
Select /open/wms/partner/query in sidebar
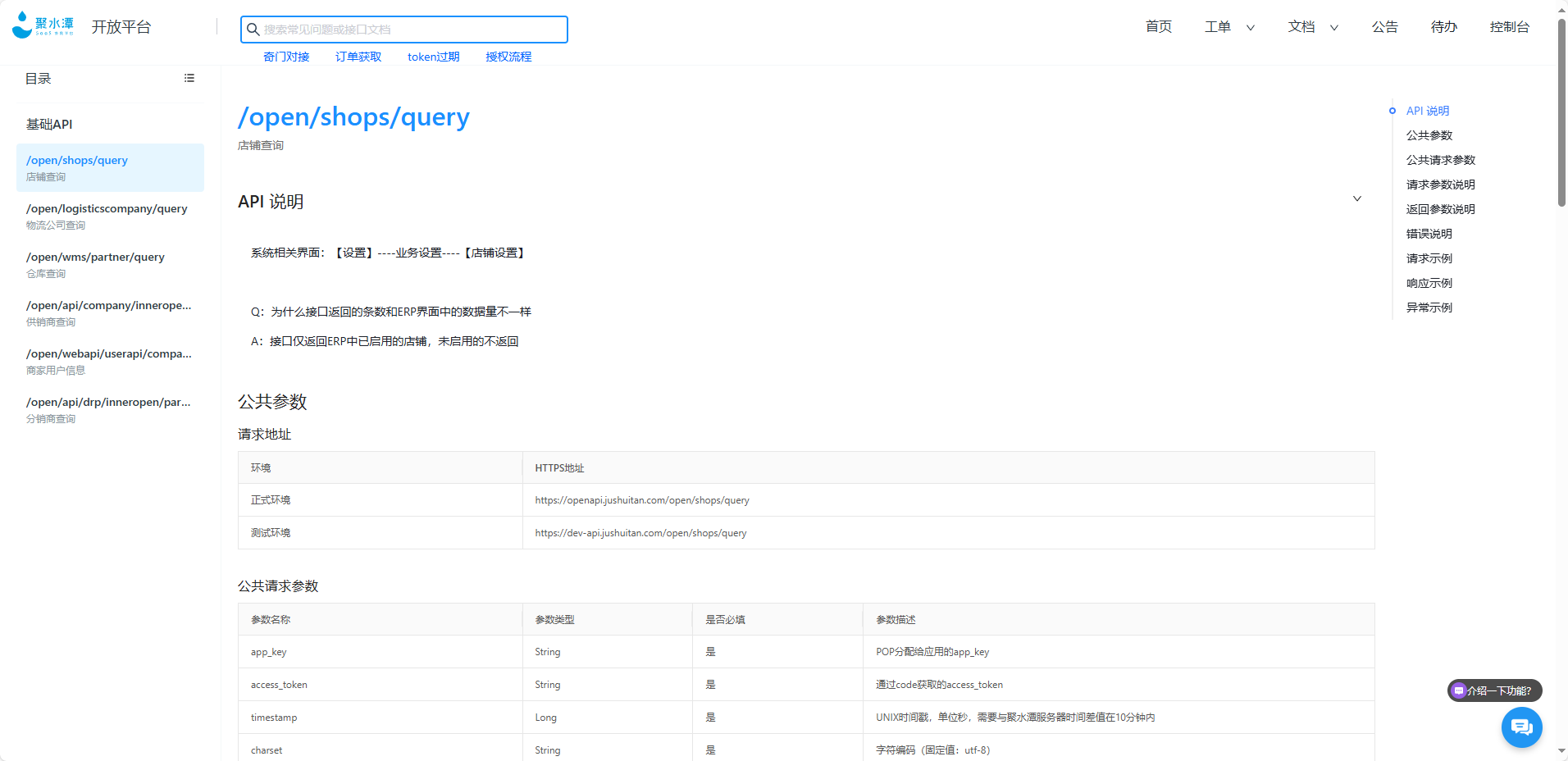(95, 264)
